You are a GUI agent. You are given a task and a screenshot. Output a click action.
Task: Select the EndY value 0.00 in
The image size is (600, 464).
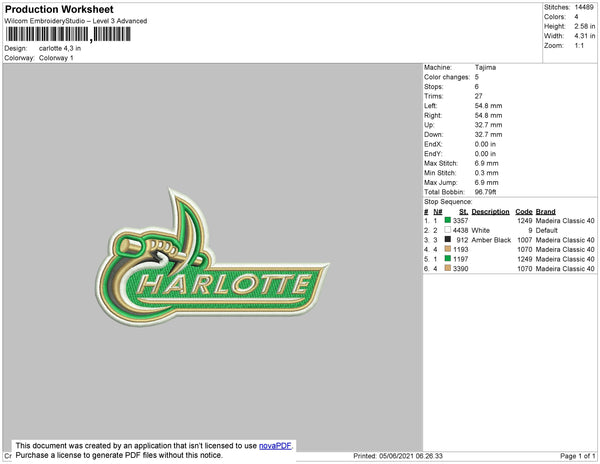point(485,154)
